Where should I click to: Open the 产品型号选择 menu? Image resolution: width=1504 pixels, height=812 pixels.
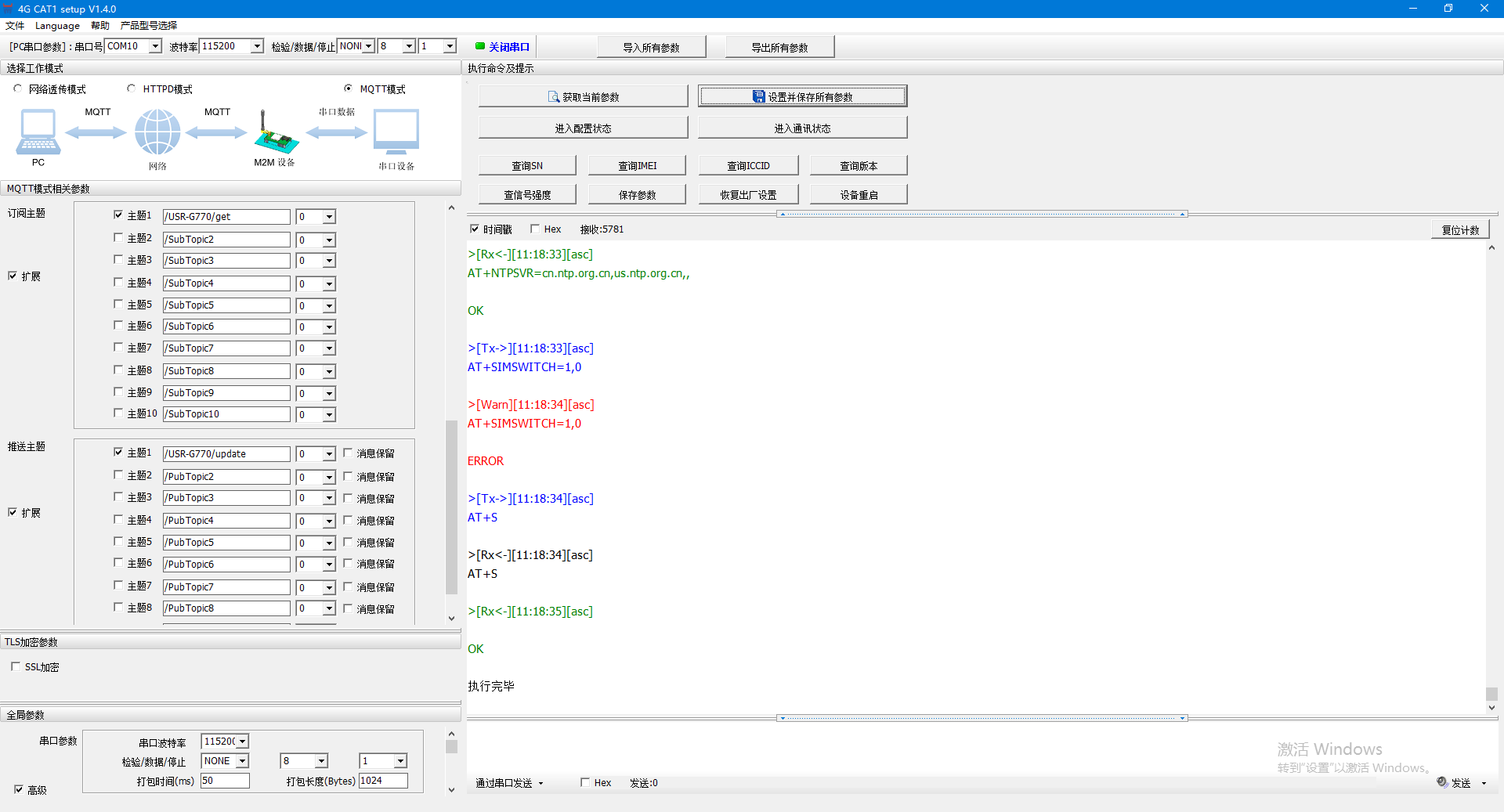coord(149,25)
